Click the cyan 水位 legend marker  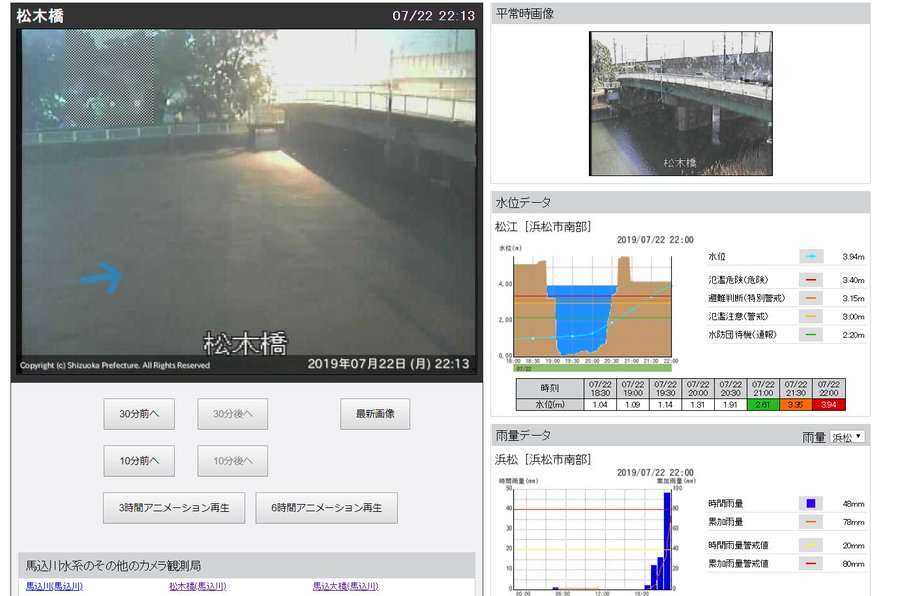[x=811, y=257]
